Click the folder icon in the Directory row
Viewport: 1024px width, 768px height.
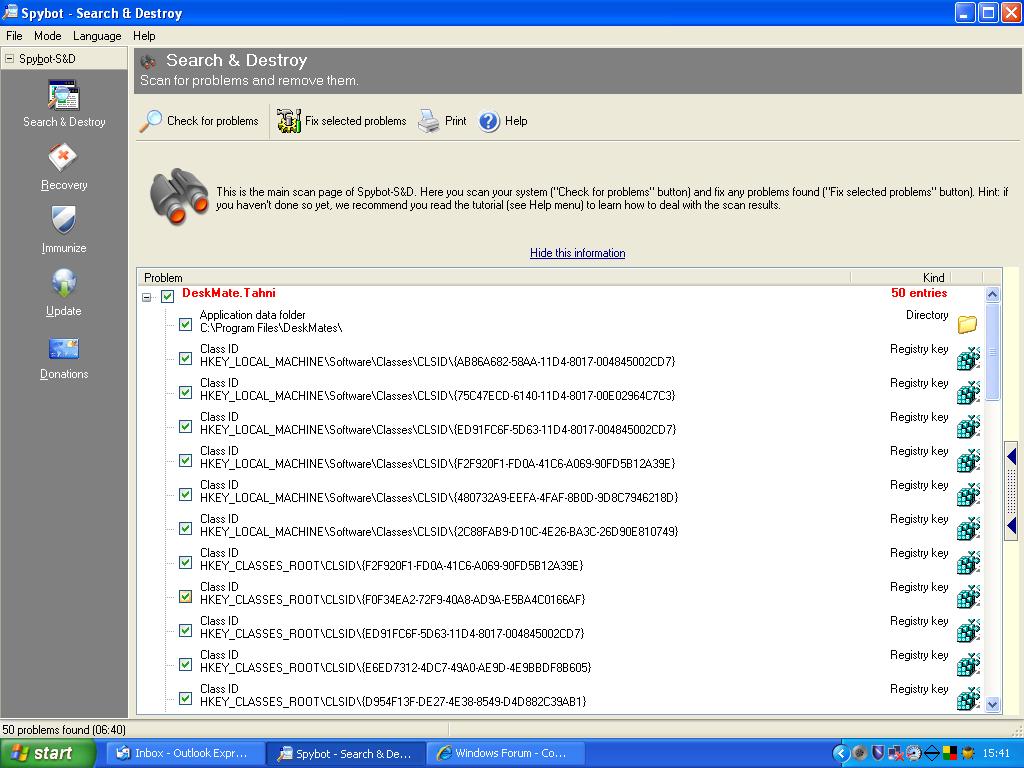pyautogui.click(x=967, y=324)
